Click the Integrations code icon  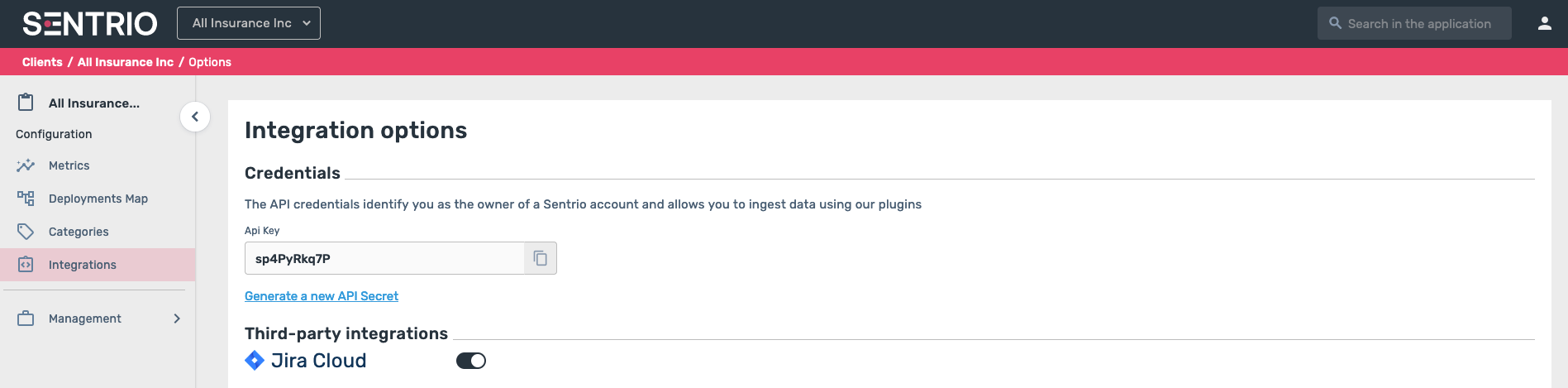point(26,265)
